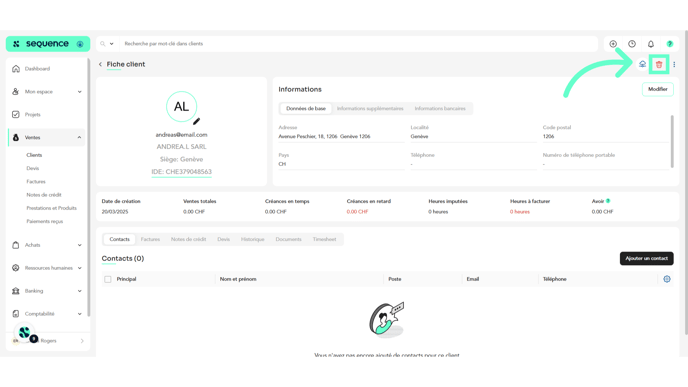Click the page vertical scrollbar
Screen dimensions: 688x387
pyautogui.click(x=686, y=182)
